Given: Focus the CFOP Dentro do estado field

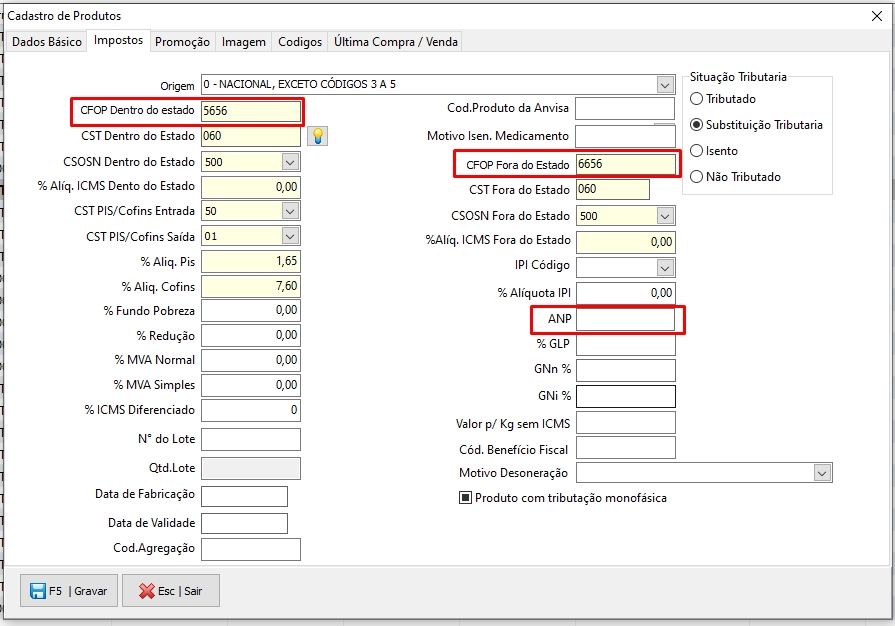Looking at the screenshot, I should tap(250, 111).
